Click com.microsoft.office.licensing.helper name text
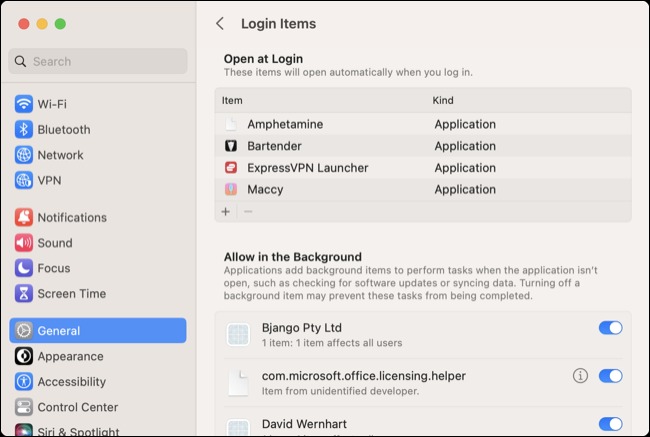Viewport: 650px width, 437px height. (x=364, y=376)
